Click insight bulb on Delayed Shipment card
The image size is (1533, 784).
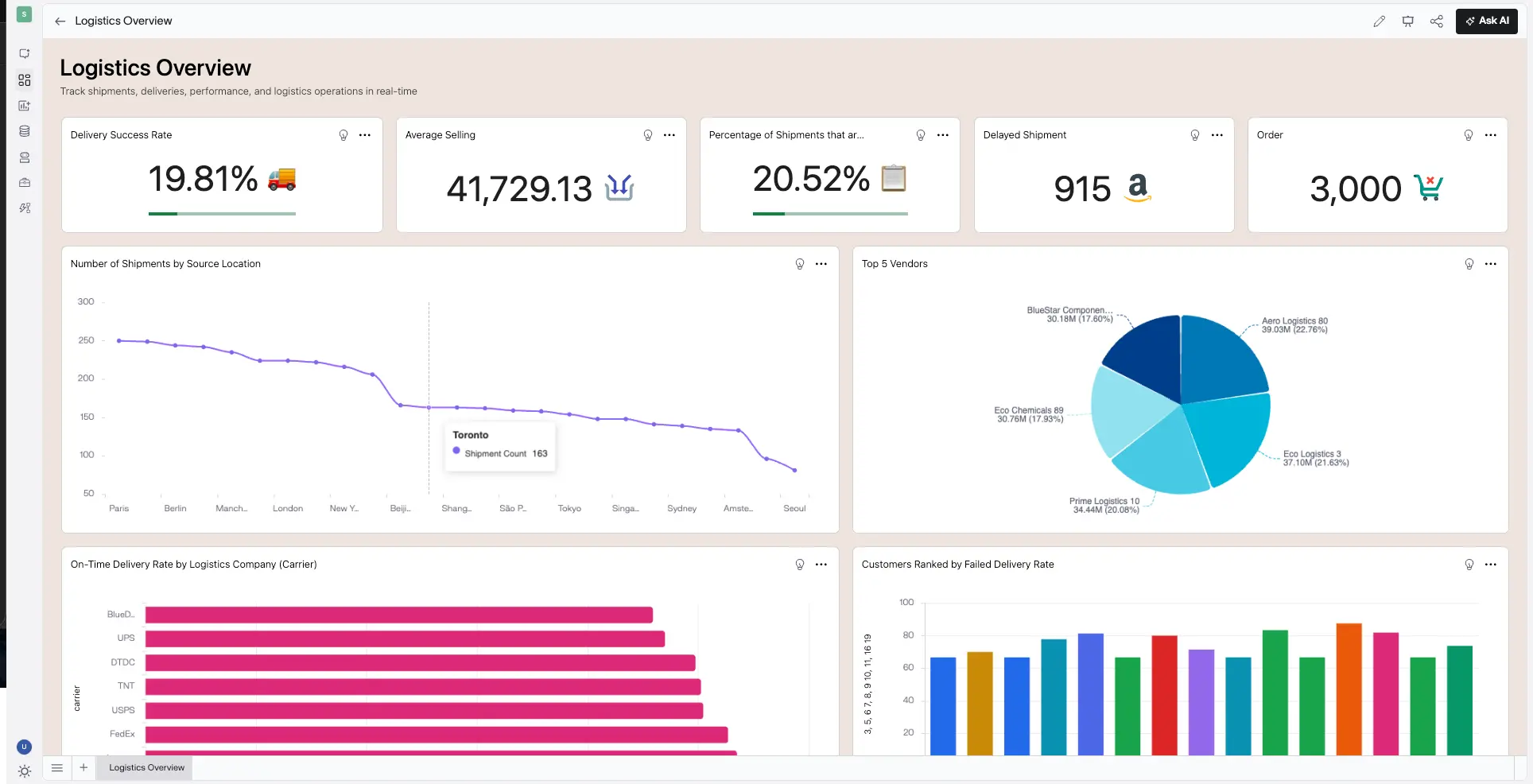coord(1195,135)
